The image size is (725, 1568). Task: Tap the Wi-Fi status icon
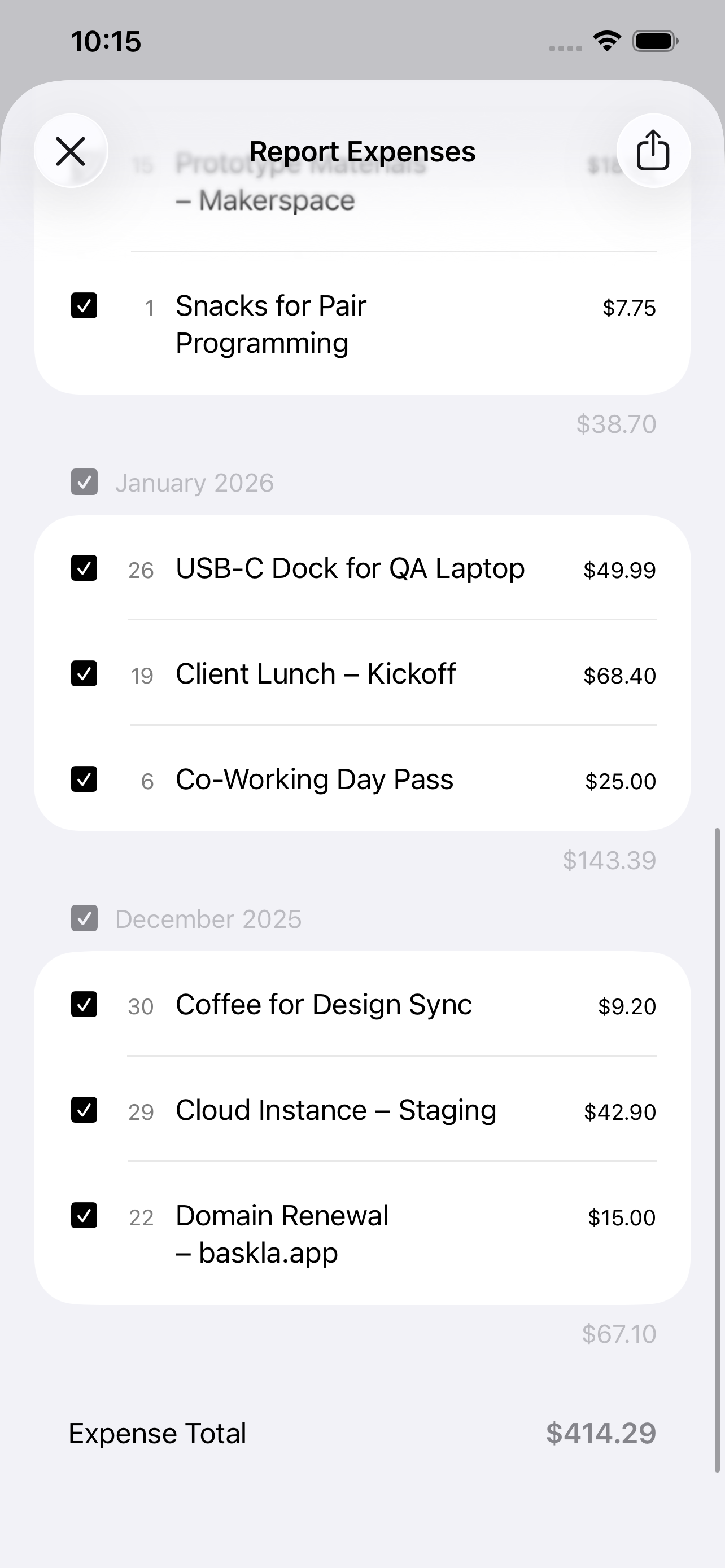pos(607,41)
